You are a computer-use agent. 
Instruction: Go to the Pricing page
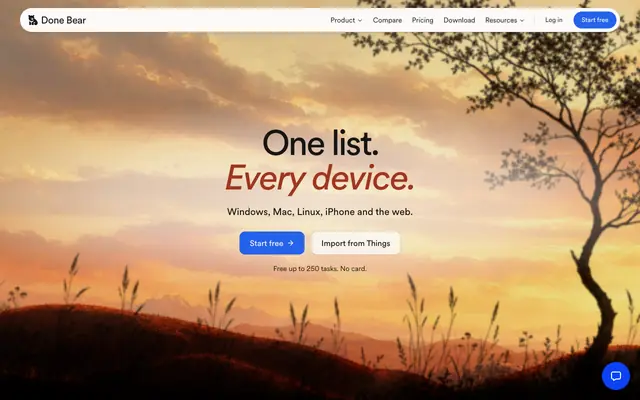[422, 20]
